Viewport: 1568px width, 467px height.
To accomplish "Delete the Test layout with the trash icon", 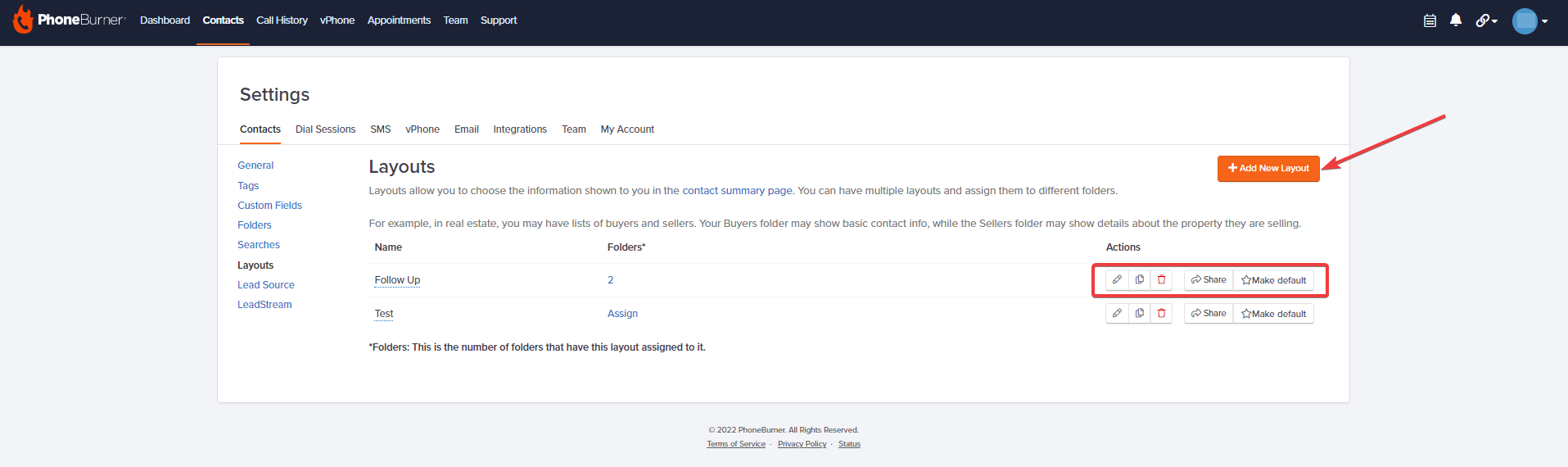I will coord(1161,314).
